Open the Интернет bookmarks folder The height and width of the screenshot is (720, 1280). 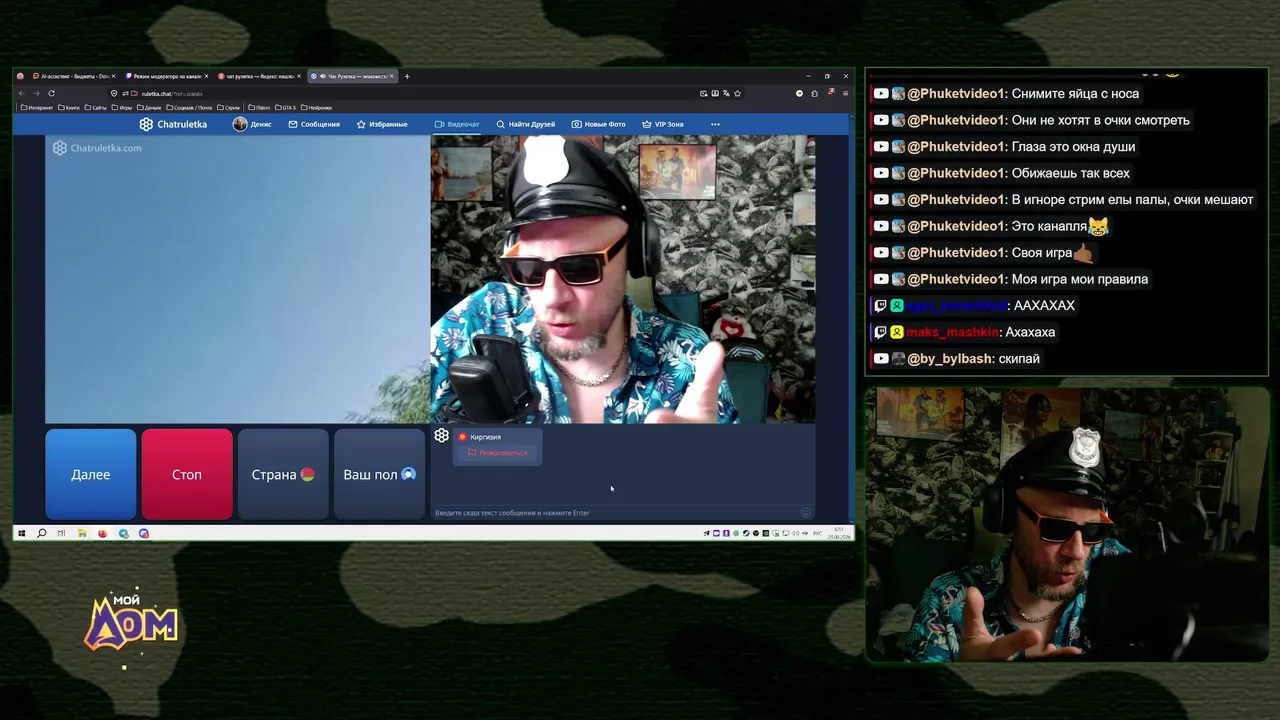coord(37,107)
